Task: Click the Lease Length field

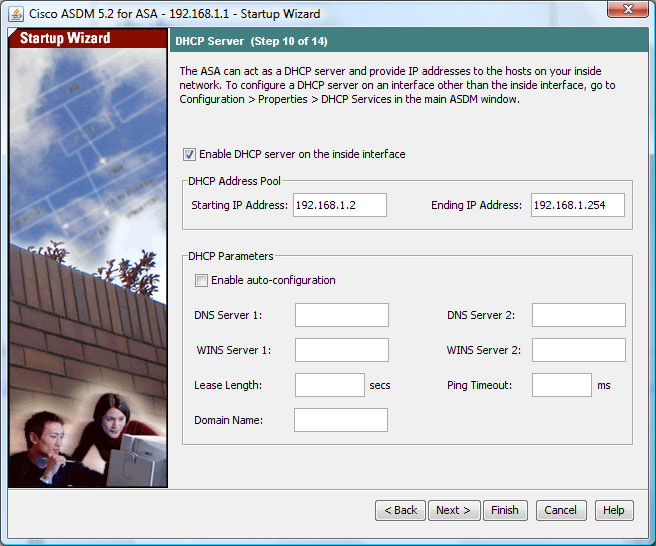Action: click(330, 385)
